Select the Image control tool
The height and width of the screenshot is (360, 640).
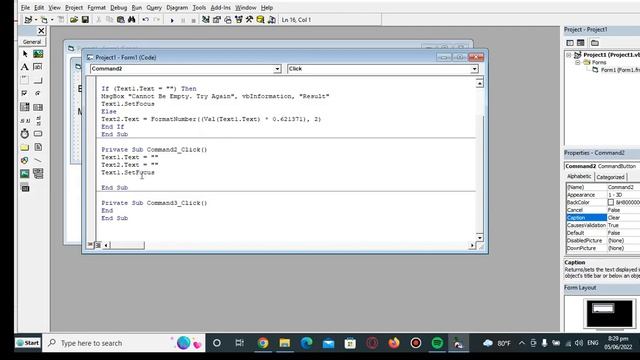[25, 173]
